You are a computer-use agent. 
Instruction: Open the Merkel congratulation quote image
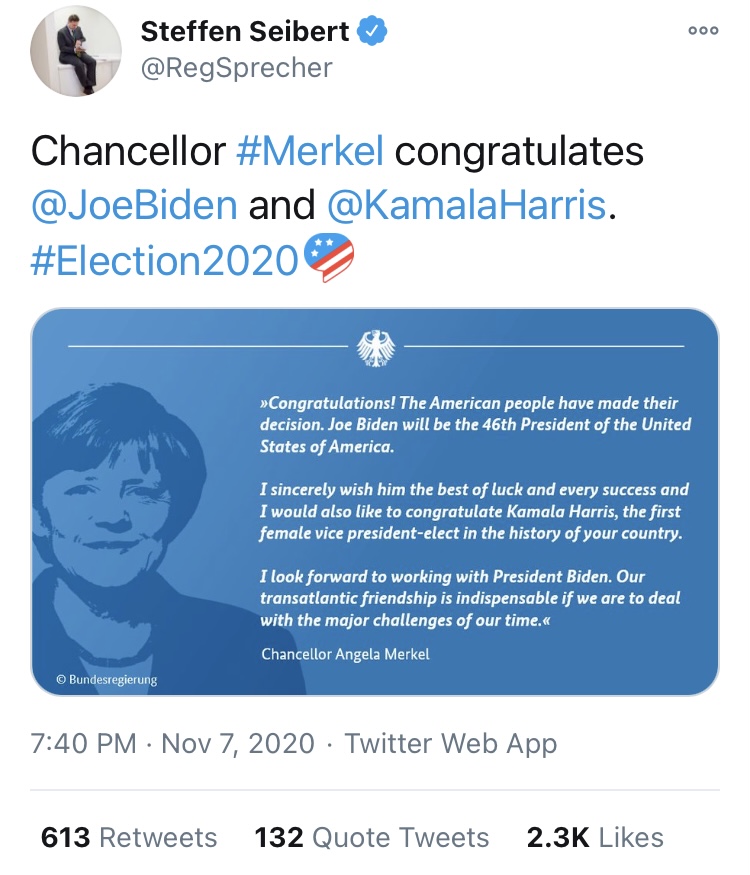click(x=375, y=502)
